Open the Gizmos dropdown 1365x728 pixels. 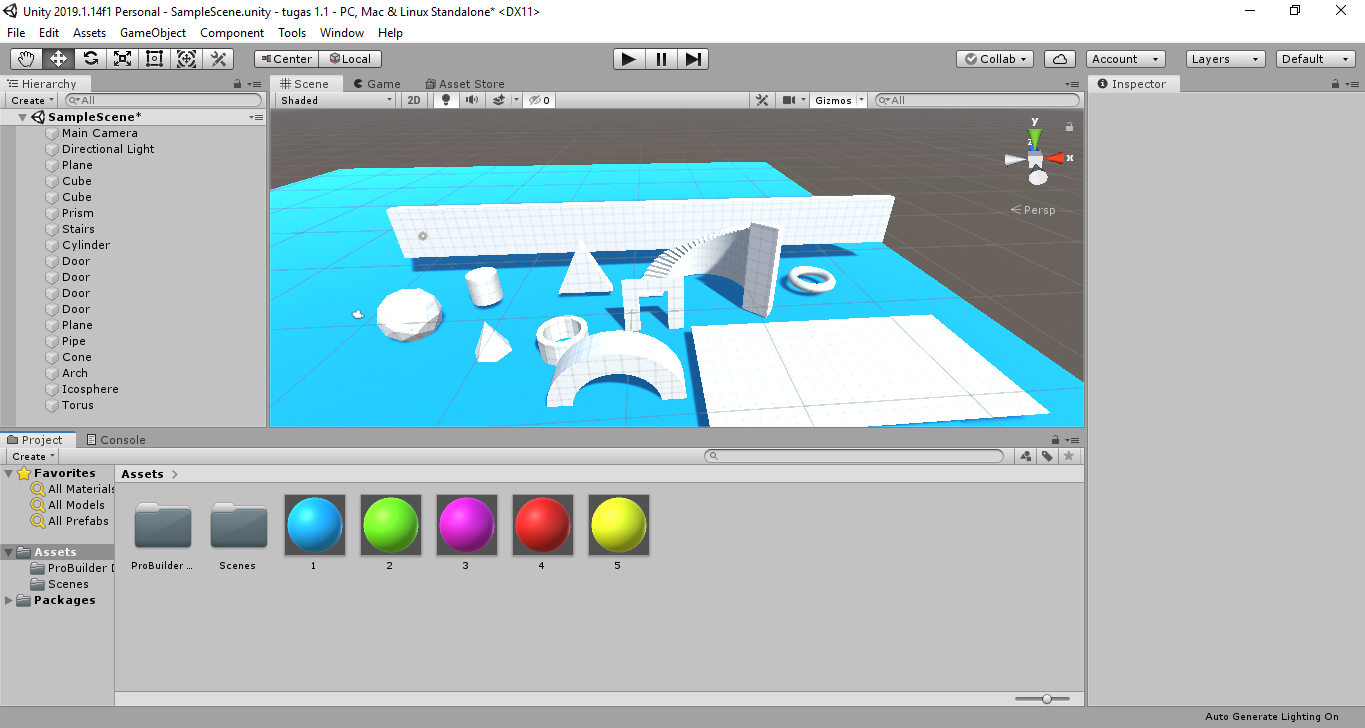coord(832,100)
